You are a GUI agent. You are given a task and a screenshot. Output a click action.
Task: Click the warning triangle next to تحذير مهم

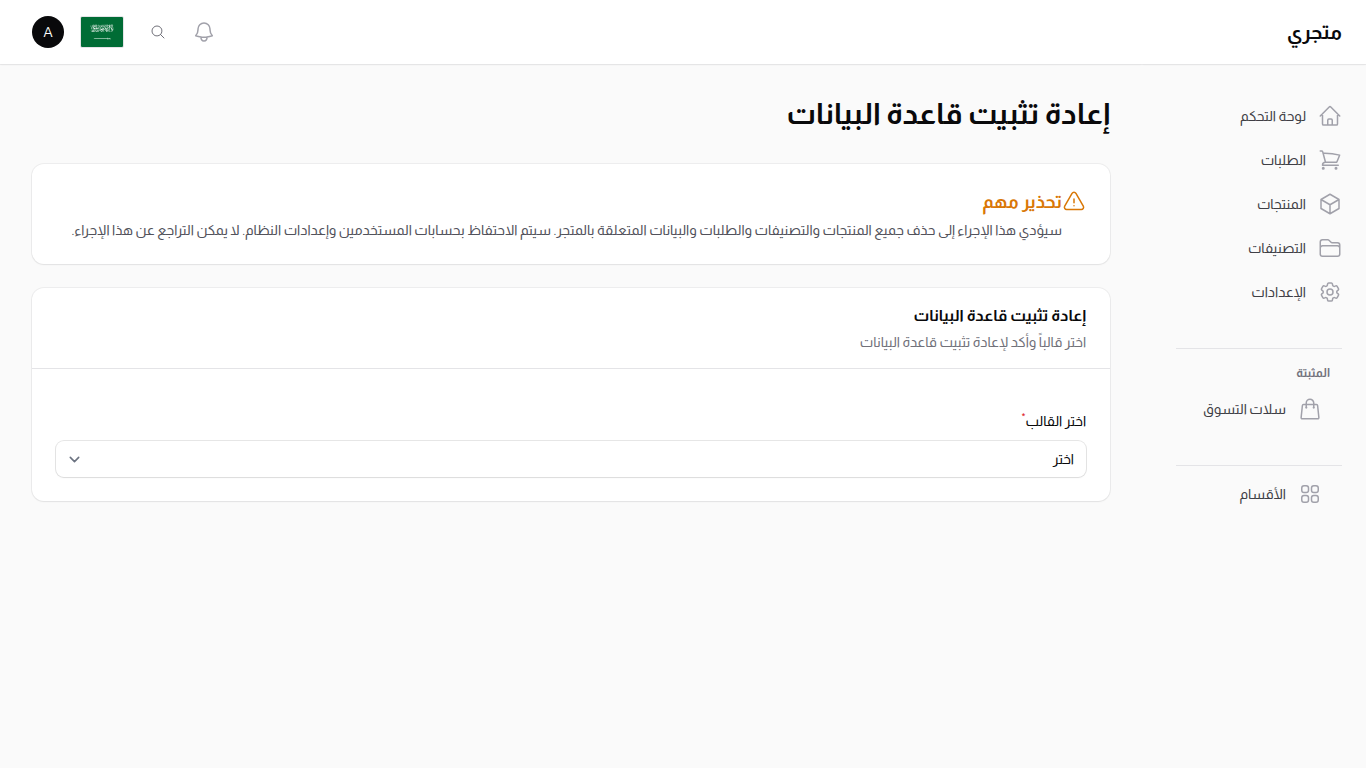(x=1076, y=201)
